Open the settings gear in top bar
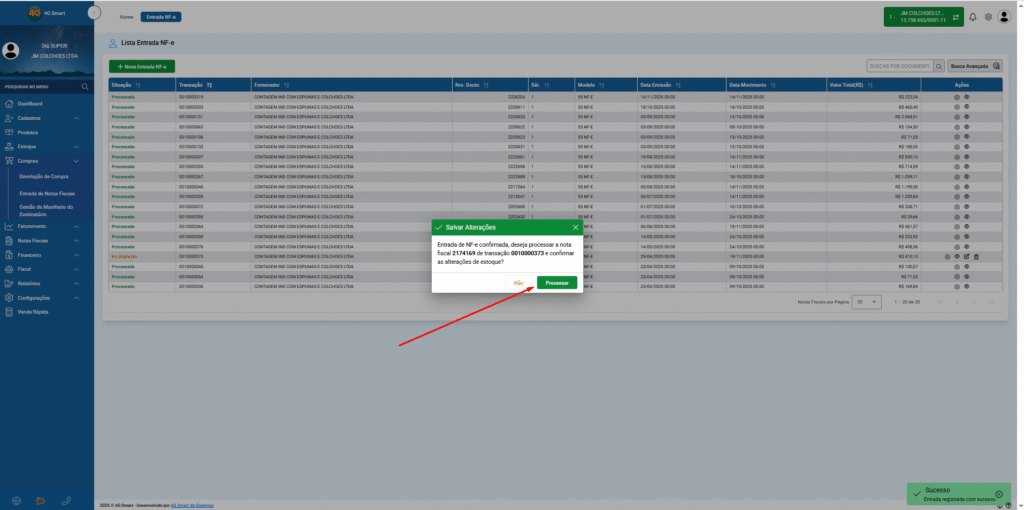Screen dimensions: 1024x510 tap(988, 17)
